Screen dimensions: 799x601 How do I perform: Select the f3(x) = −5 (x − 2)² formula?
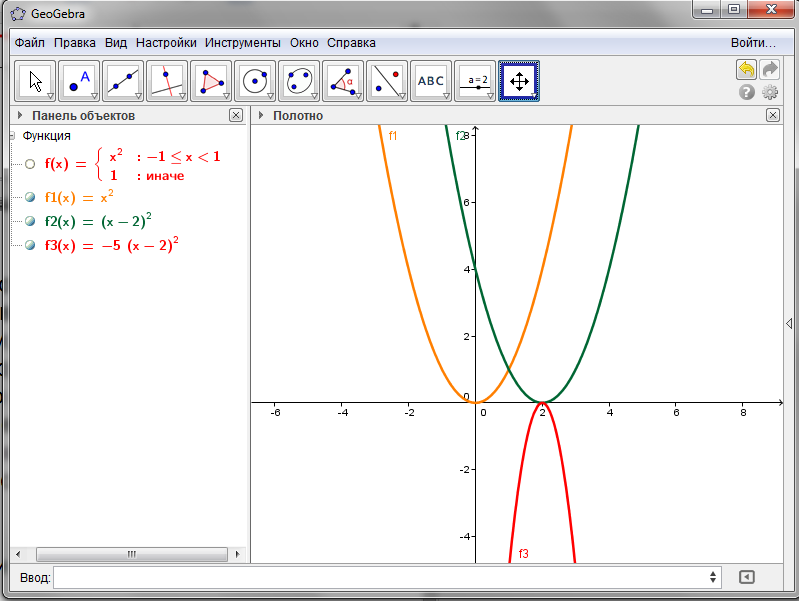click(112, 245)
